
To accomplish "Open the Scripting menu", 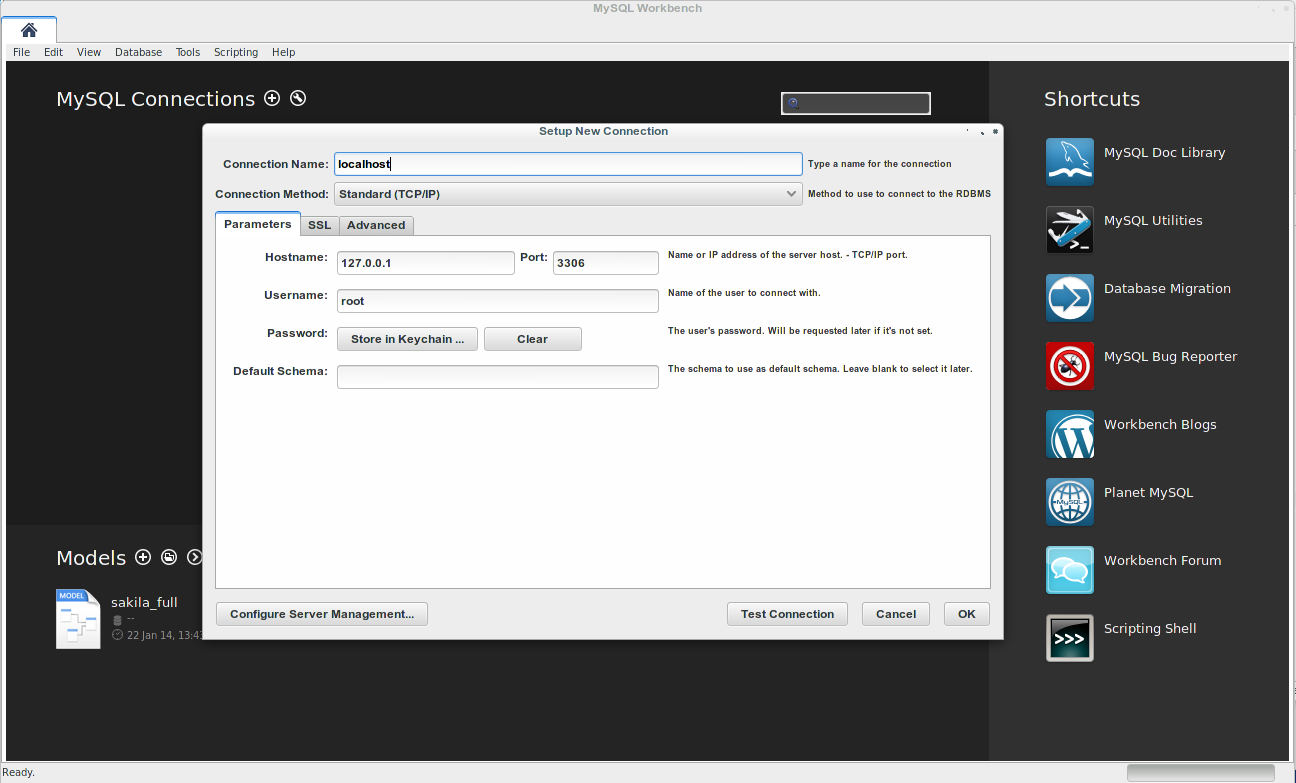I will point(236,52).
